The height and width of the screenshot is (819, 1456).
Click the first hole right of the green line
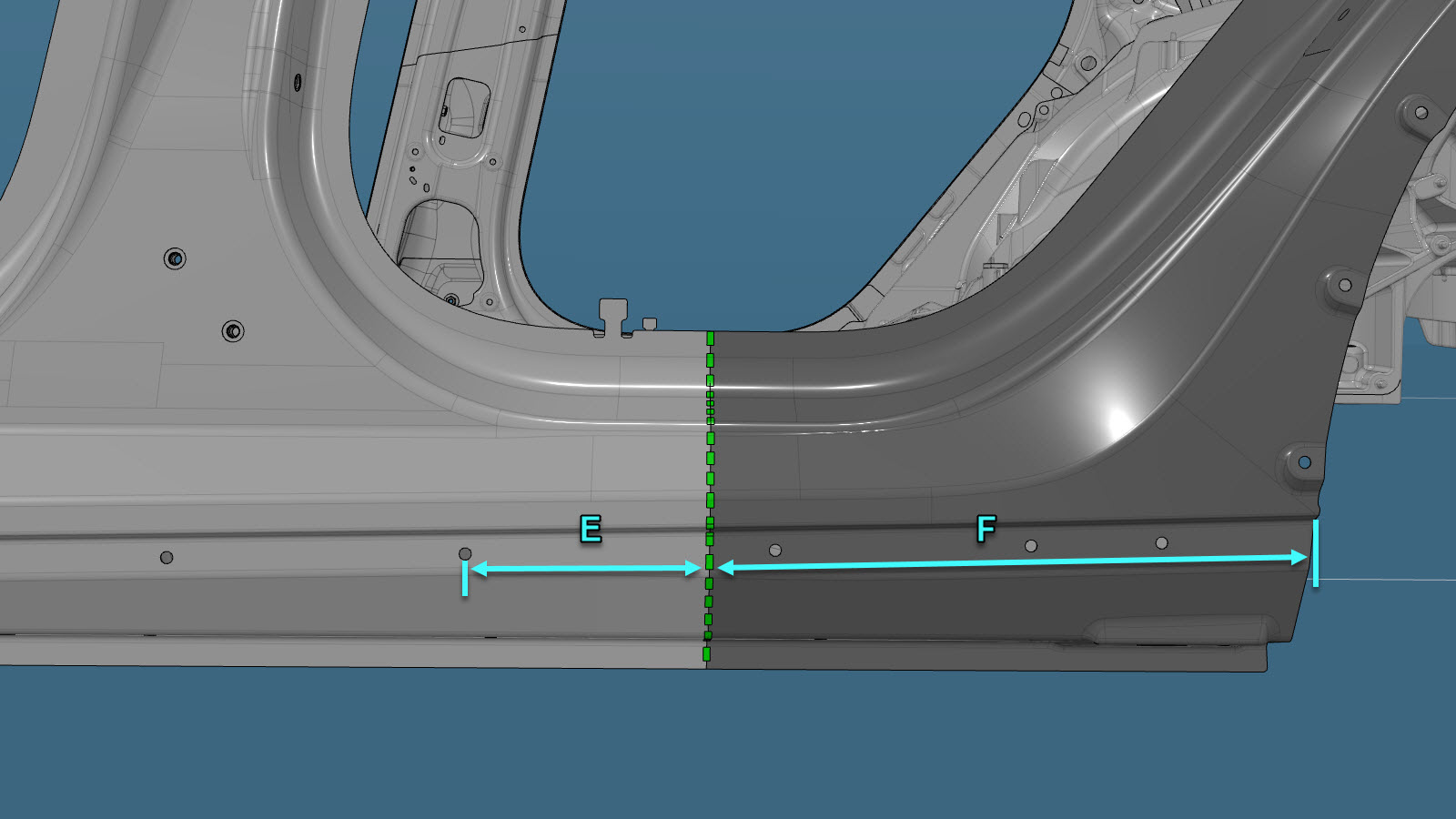click(x=775, y=550)
